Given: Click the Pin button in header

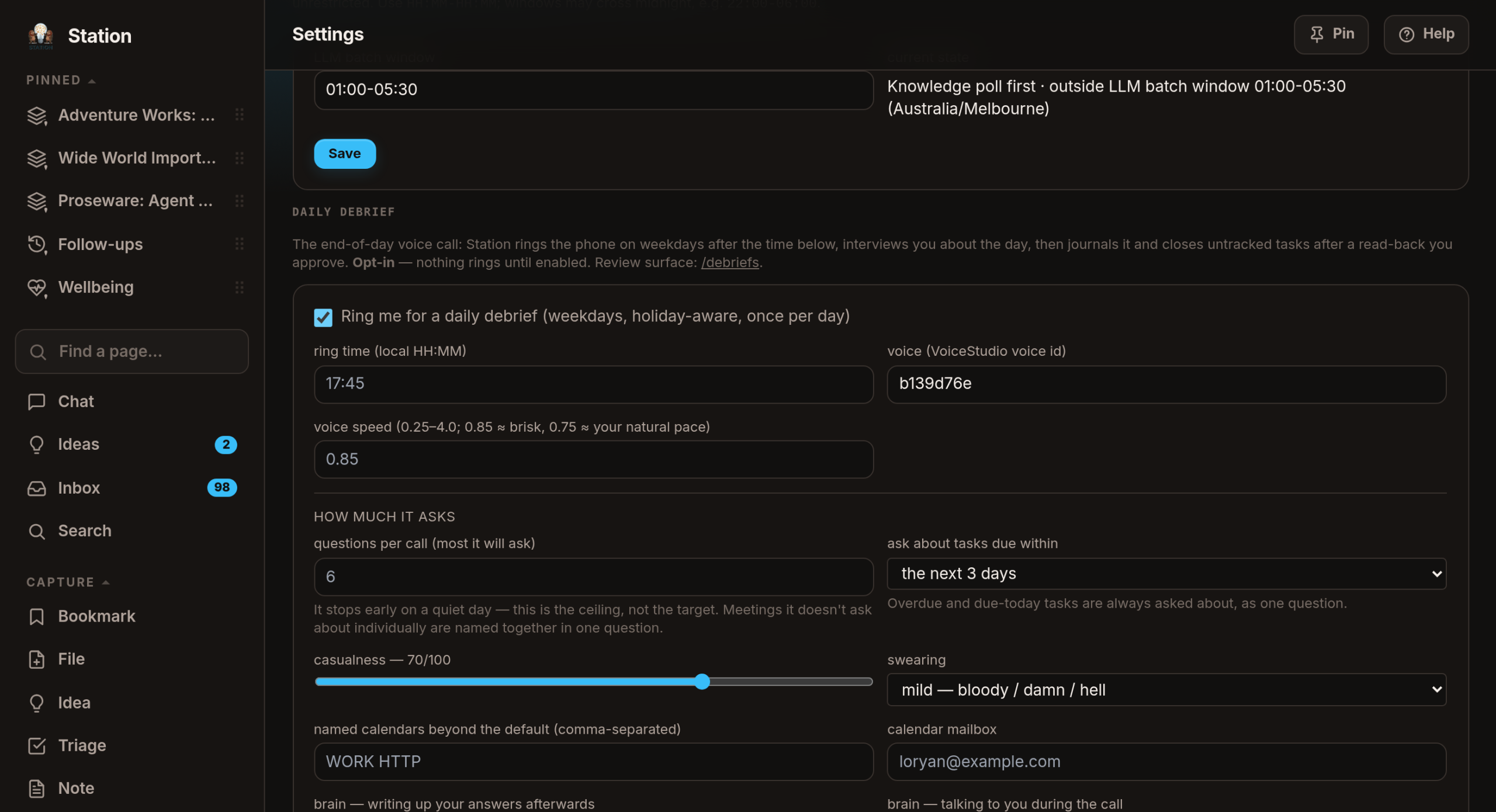Looking at the screenshot, I should pos(1331,34).
